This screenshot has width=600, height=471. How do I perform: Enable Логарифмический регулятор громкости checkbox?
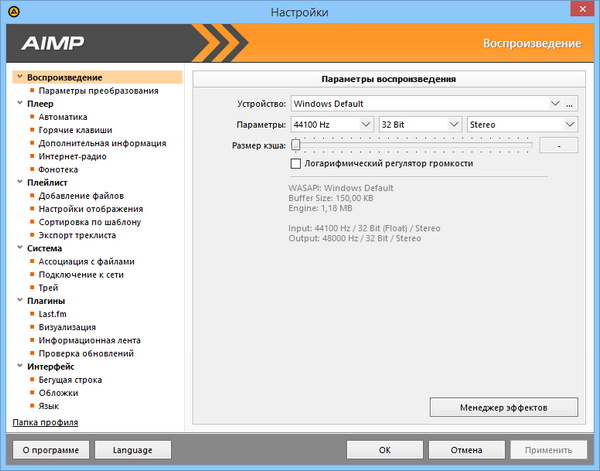[x=295, y=164]
